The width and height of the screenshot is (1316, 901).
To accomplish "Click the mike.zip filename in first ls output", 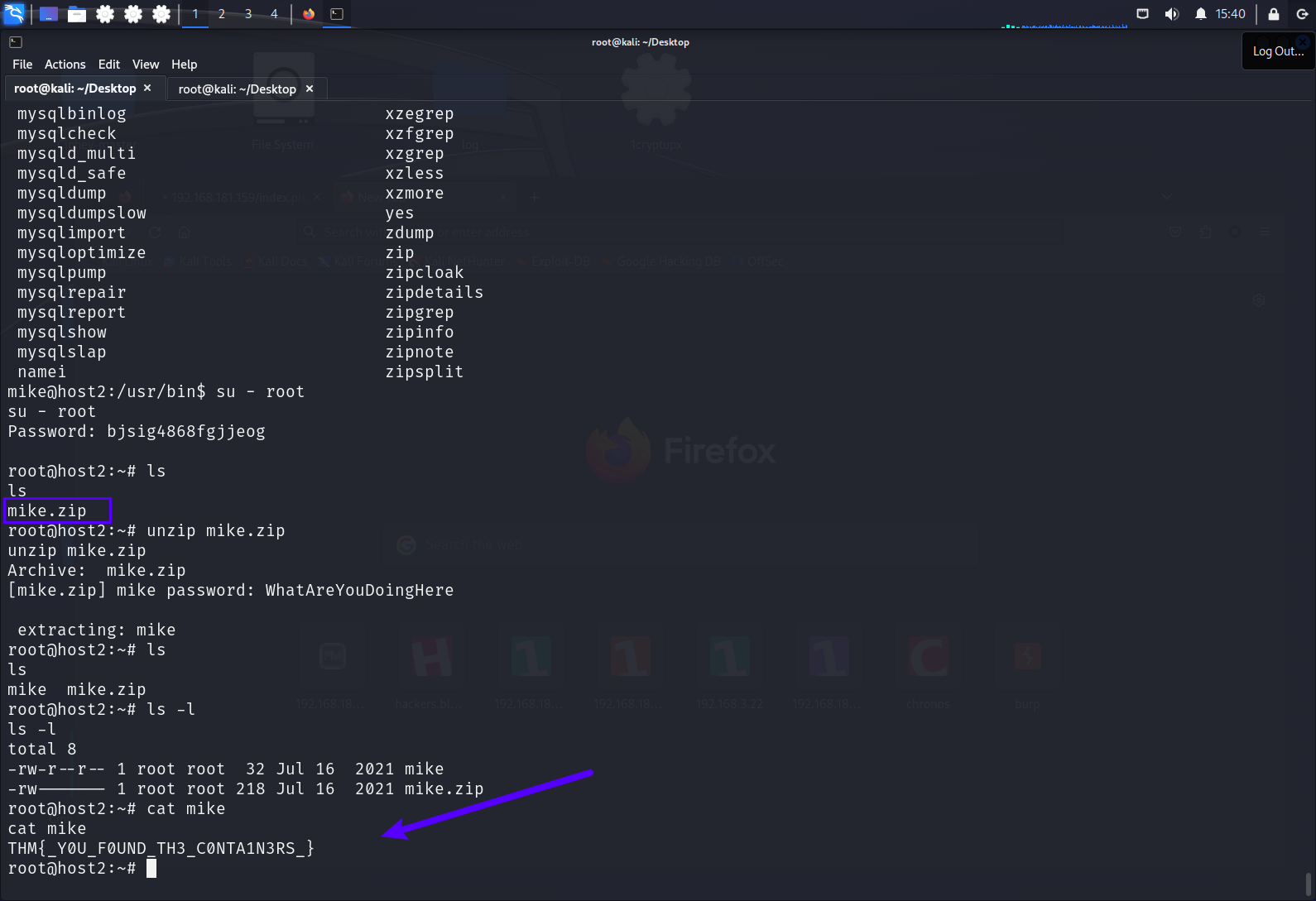I will pyautogui.click(x=47, y=510).
